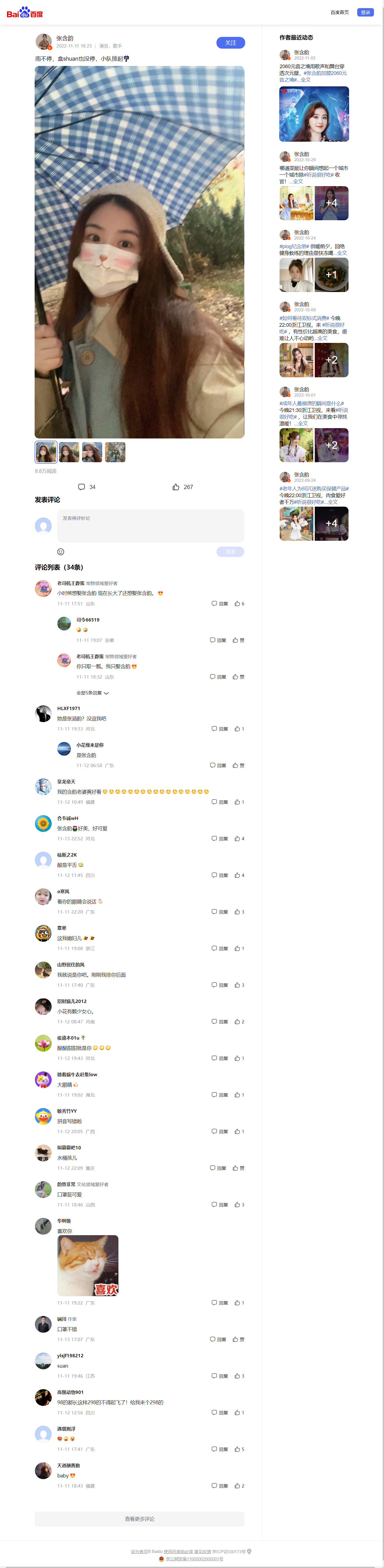384x1568 pixels.
Task: Reply to HLXF1971's comment
Action: click(220, 729)
